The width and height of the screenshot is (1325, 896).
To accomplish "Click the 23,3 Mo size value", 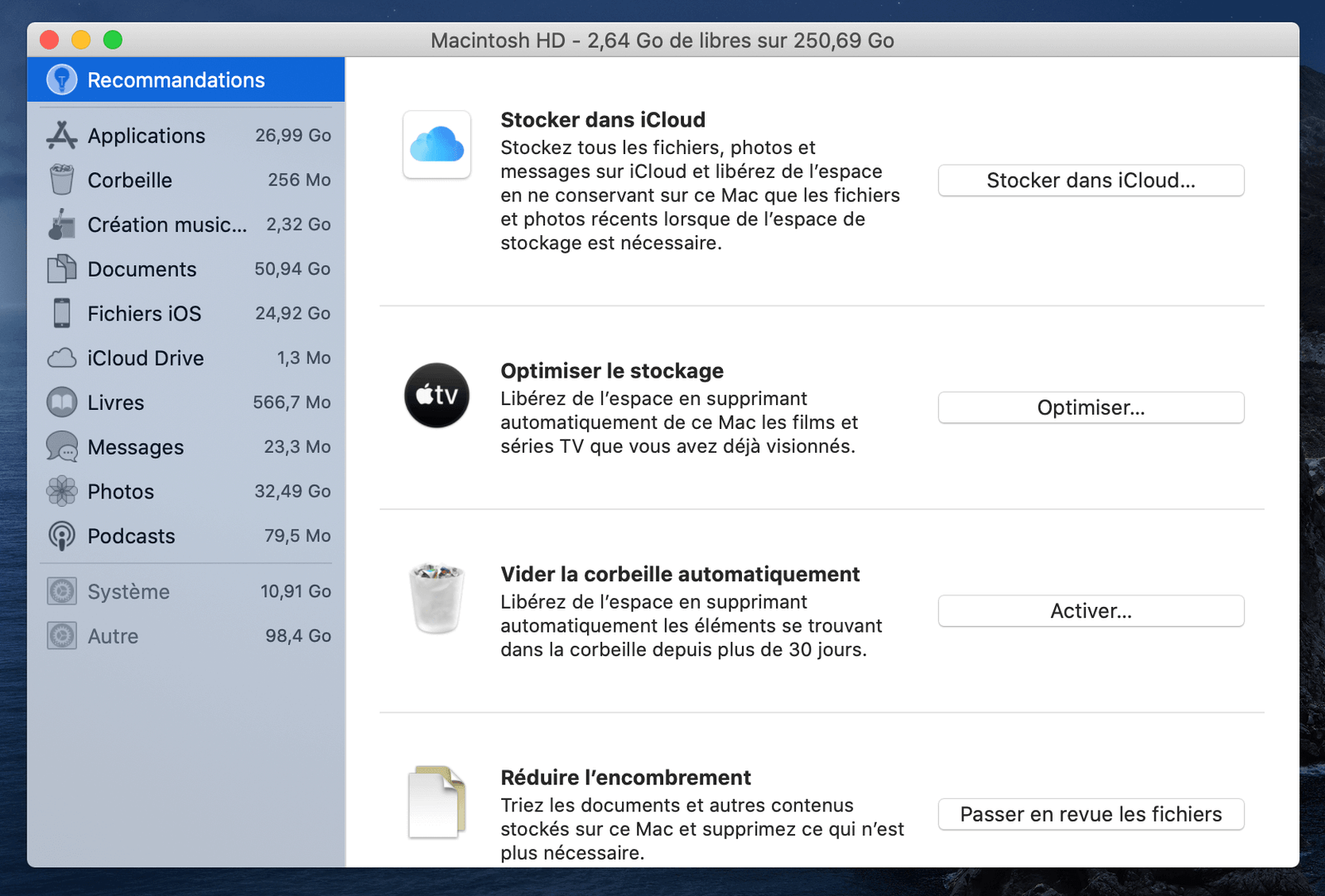I will pos(297,446).
